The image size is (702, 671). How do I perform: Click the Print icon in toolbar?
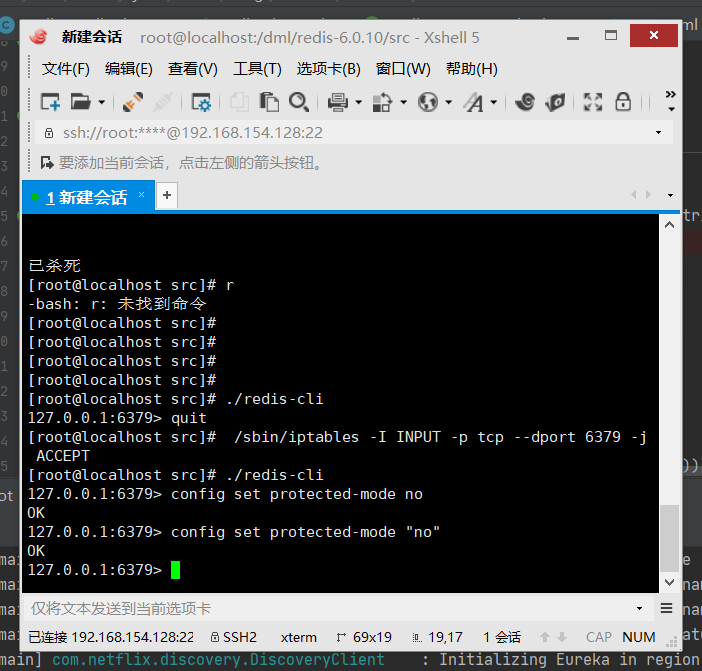337,102
